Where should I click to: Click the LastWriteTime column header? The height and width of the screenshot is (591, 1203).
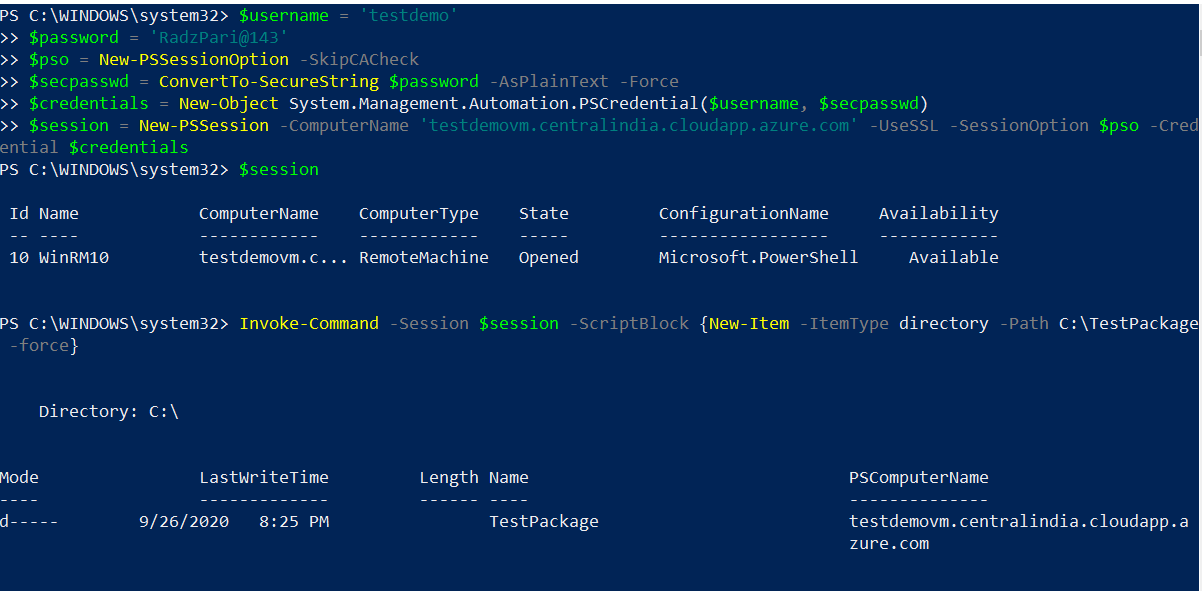tap(263, 477)
